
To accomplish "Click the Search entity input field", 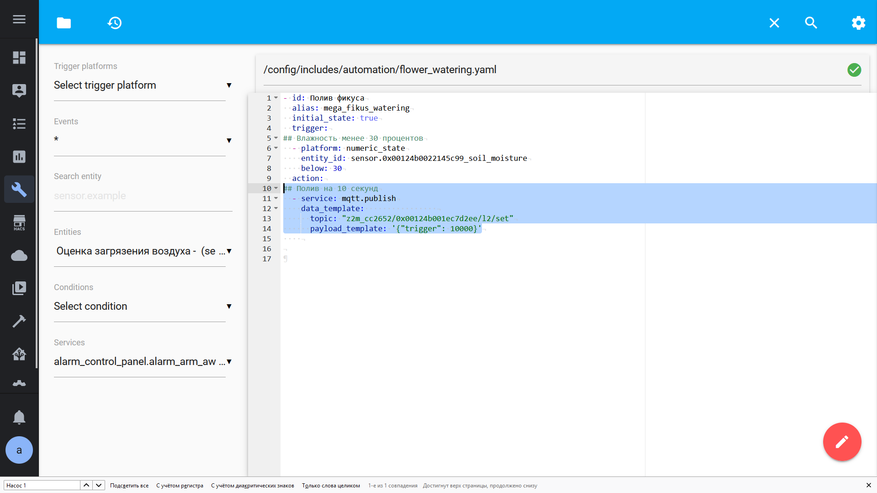I will tap(140, 196).
